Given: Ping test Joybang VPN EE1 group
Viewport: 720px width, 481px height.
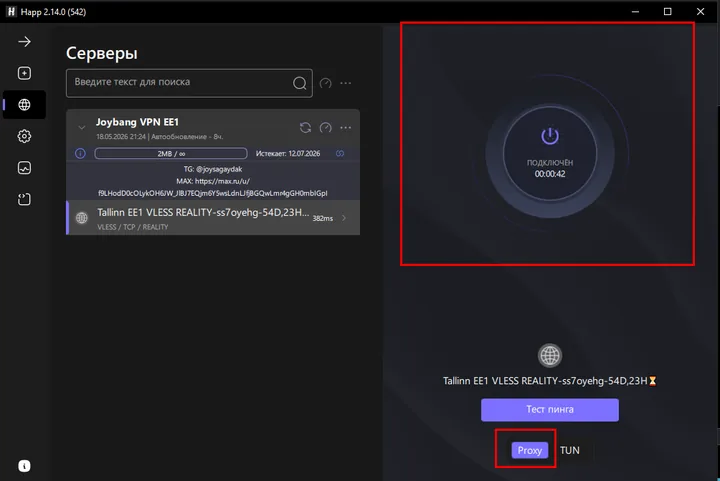Looking at the screenshot, I should tap(326, 128).
